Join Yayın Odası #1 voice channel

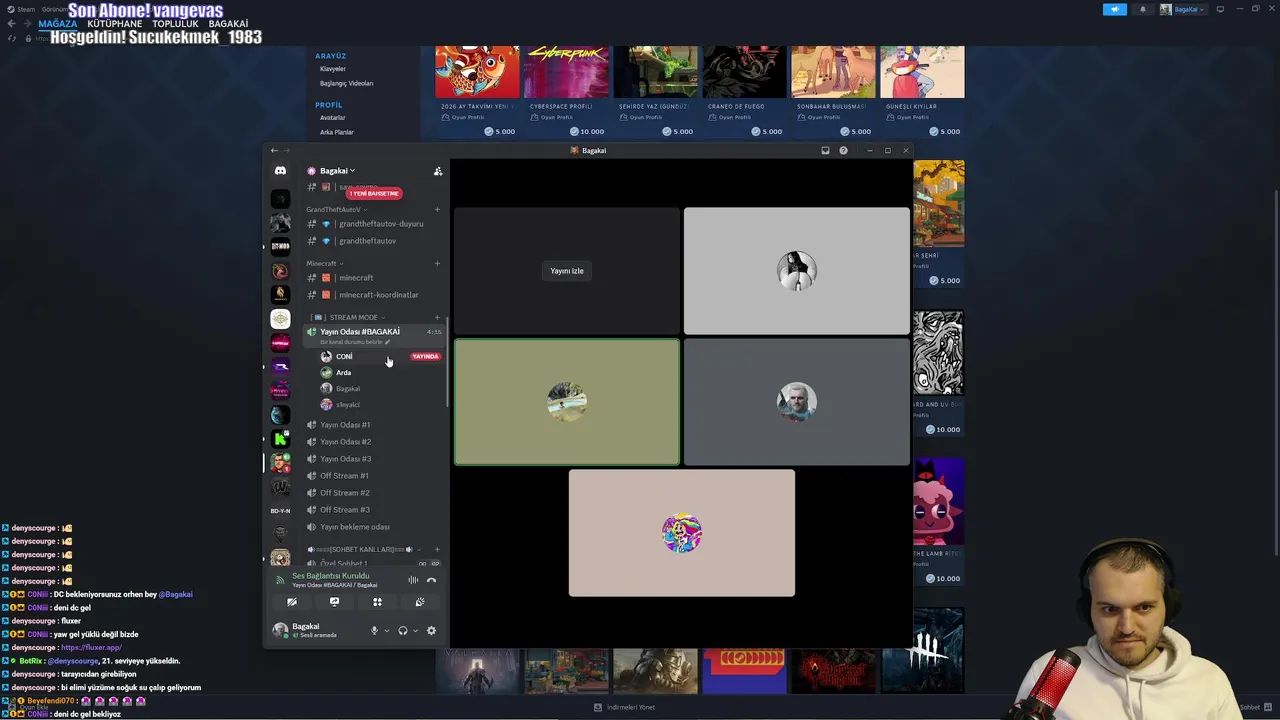[374, 425]
